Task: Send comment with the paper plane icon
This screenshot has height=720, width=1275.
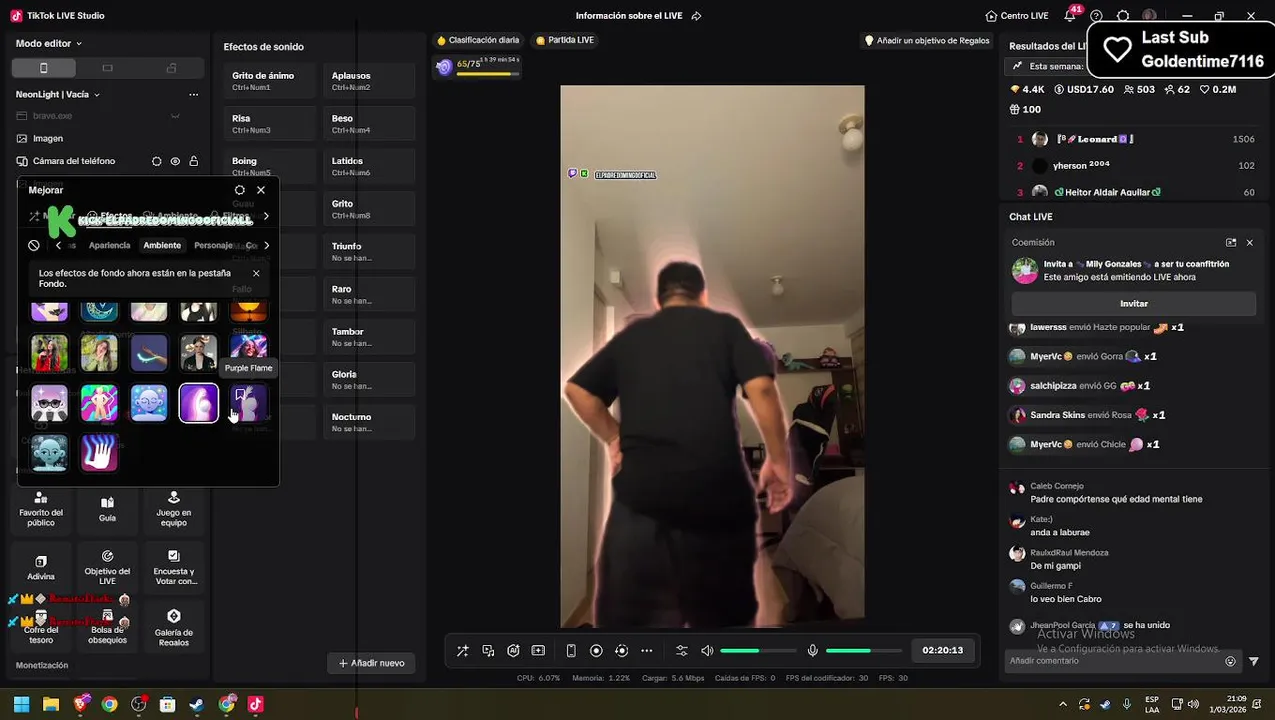Action: pos(1254,661)
